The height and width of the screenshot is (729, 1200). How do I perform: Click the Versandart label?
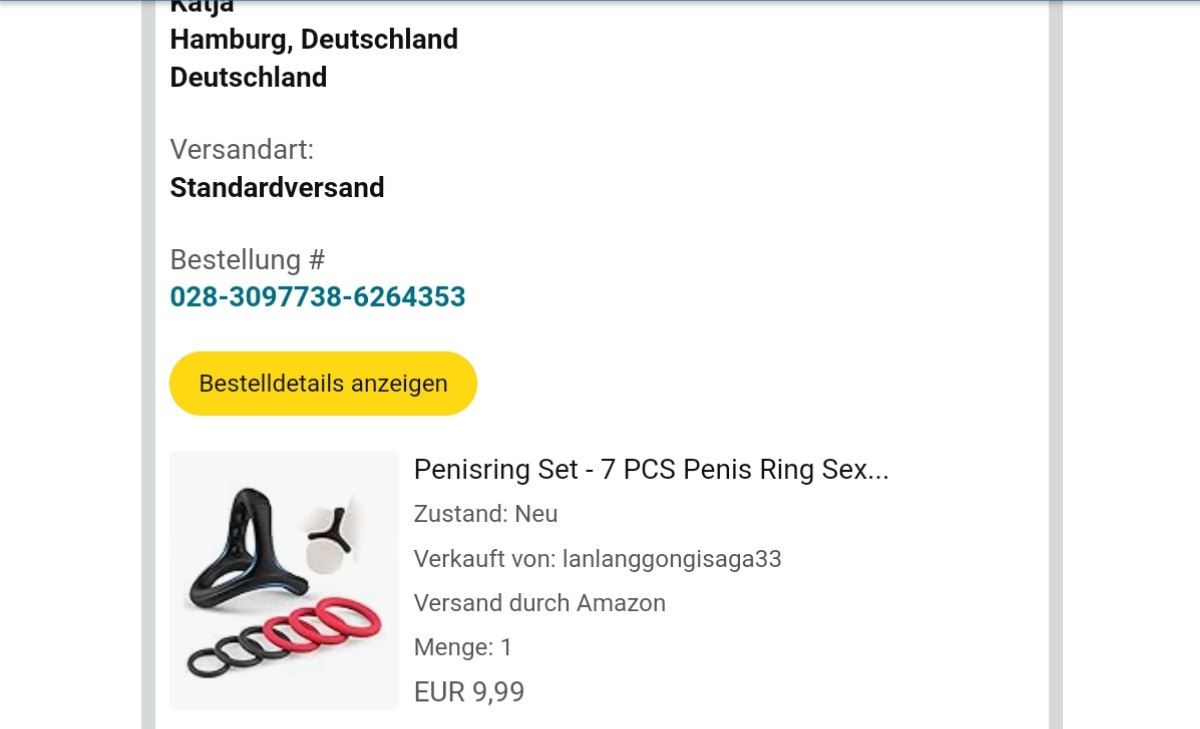(x=242, y=150)
